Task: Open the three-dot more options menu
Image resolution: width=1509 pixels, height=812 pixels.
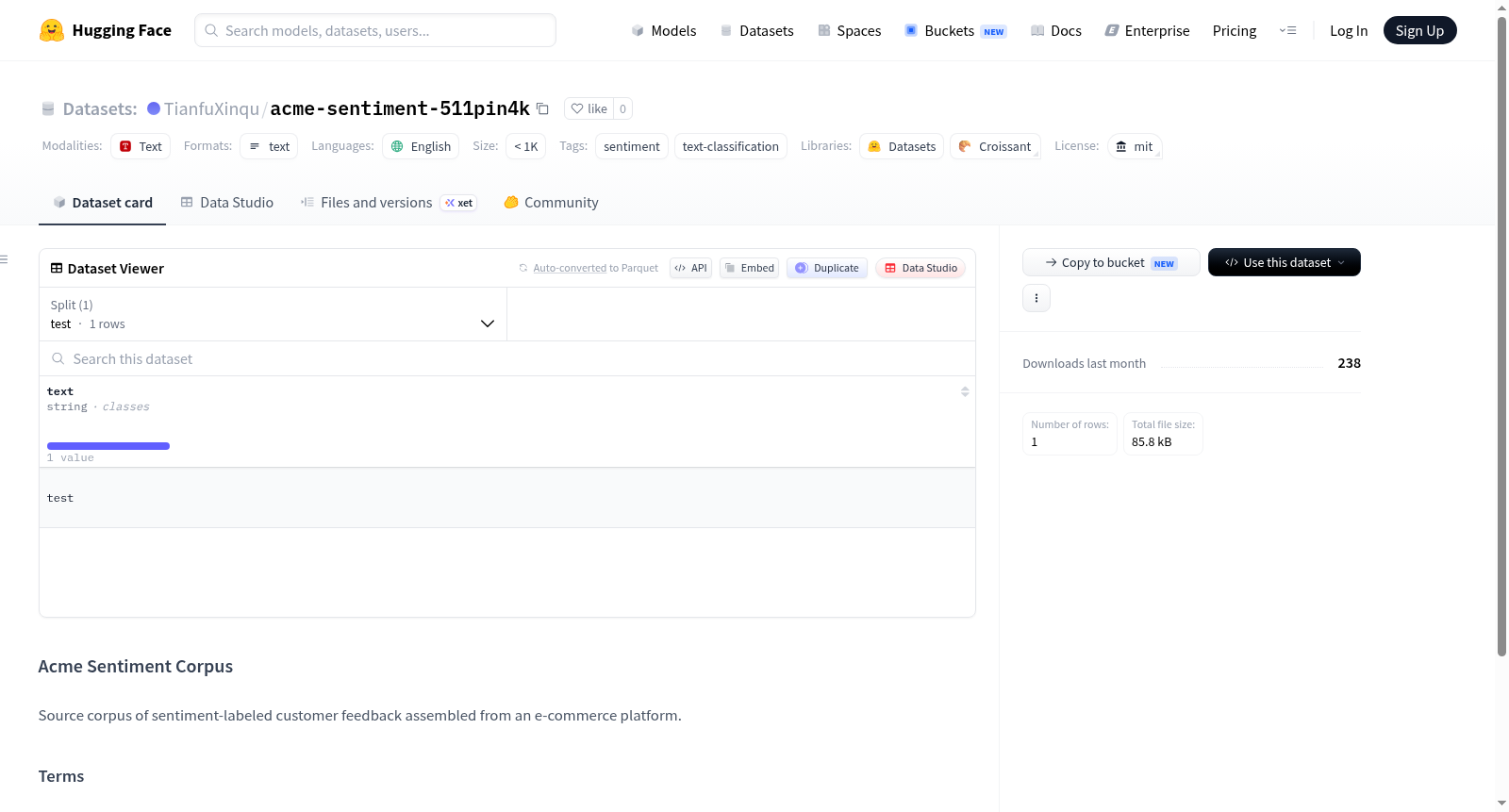Action: [x=1036, y=298]
